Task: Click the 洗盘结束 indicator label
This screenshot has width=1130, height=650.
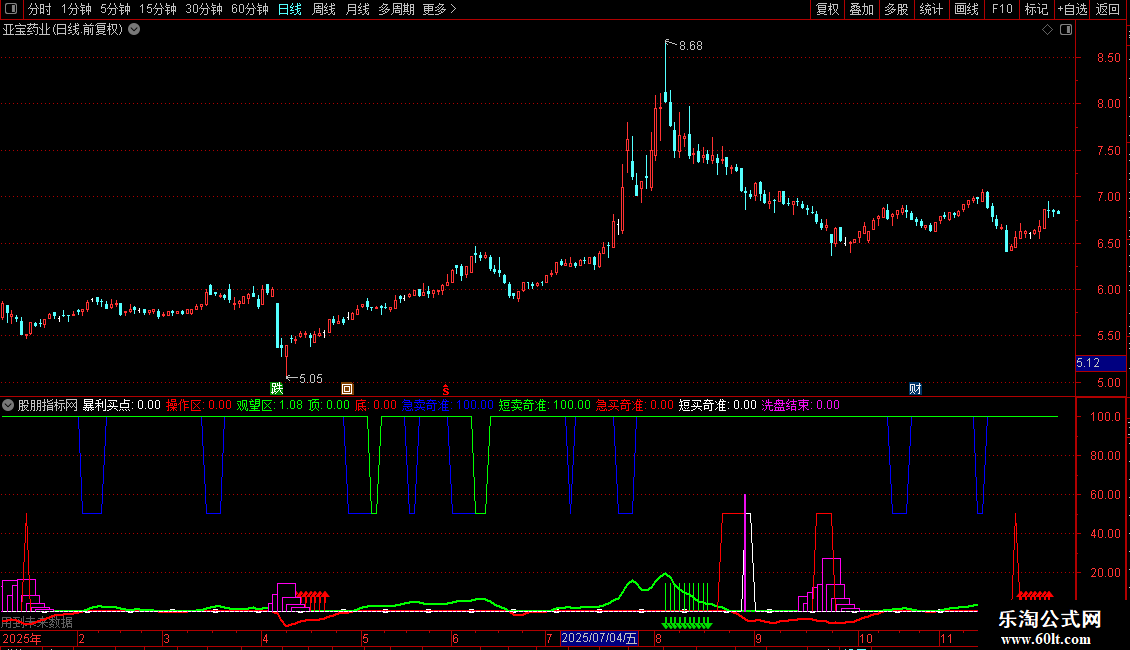Action: (x=800, y=405)
